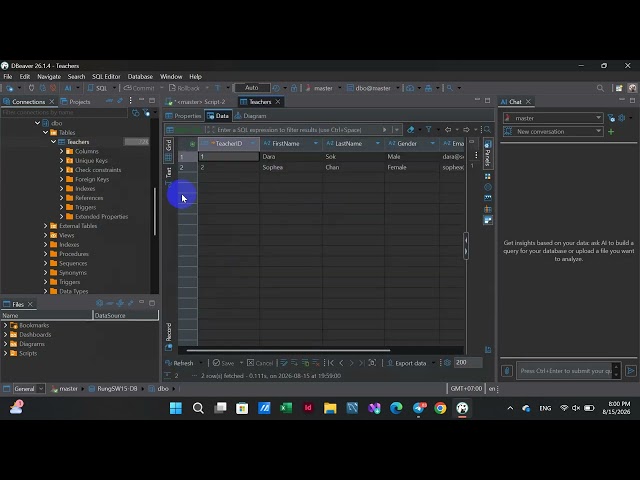Open the master active database selector

pos(322,88)
